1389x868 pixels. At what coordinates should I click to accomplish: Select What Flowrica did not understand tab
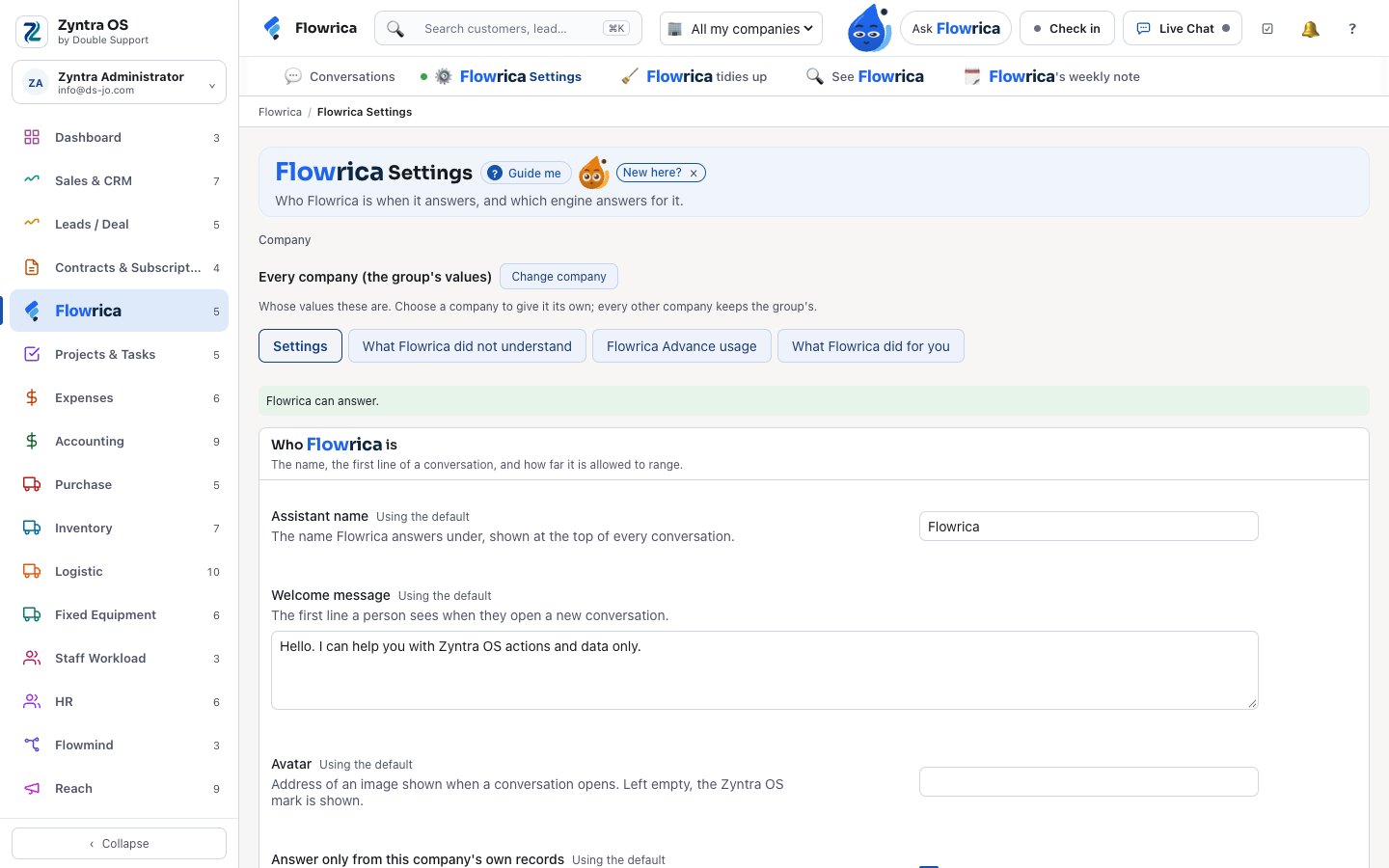pyautogui.click(x=467, y=346)
